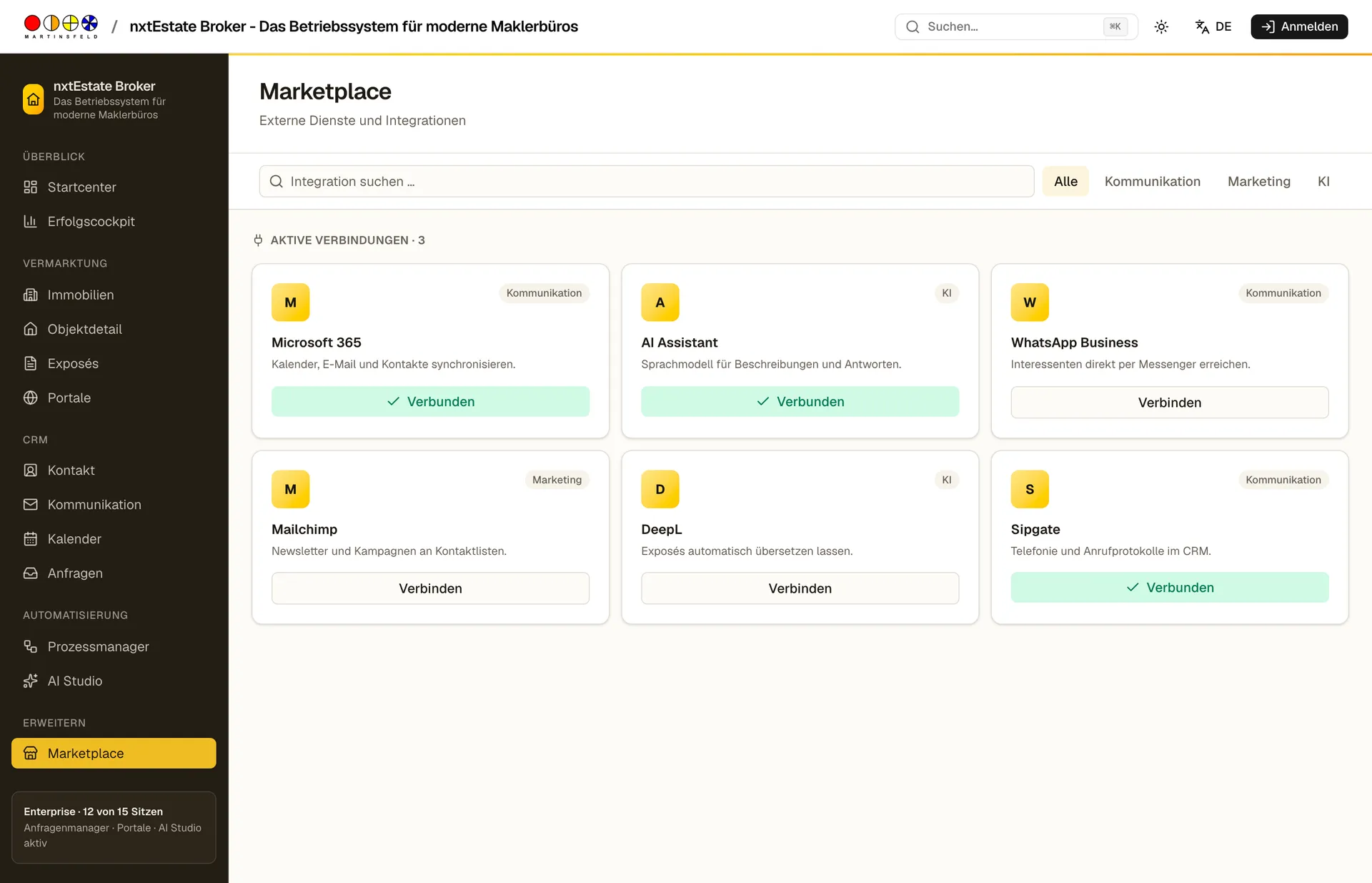Open Kalender sidebar entry
Viewport: 1372px width, 883px height.
click(114, 539)
